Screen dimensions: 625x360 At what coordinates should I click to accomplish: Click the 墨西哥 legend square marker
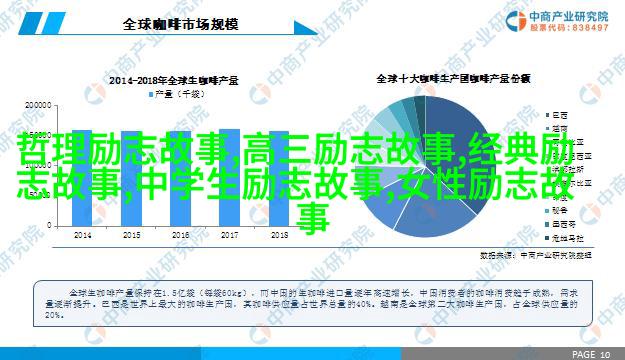pos(547,224)
